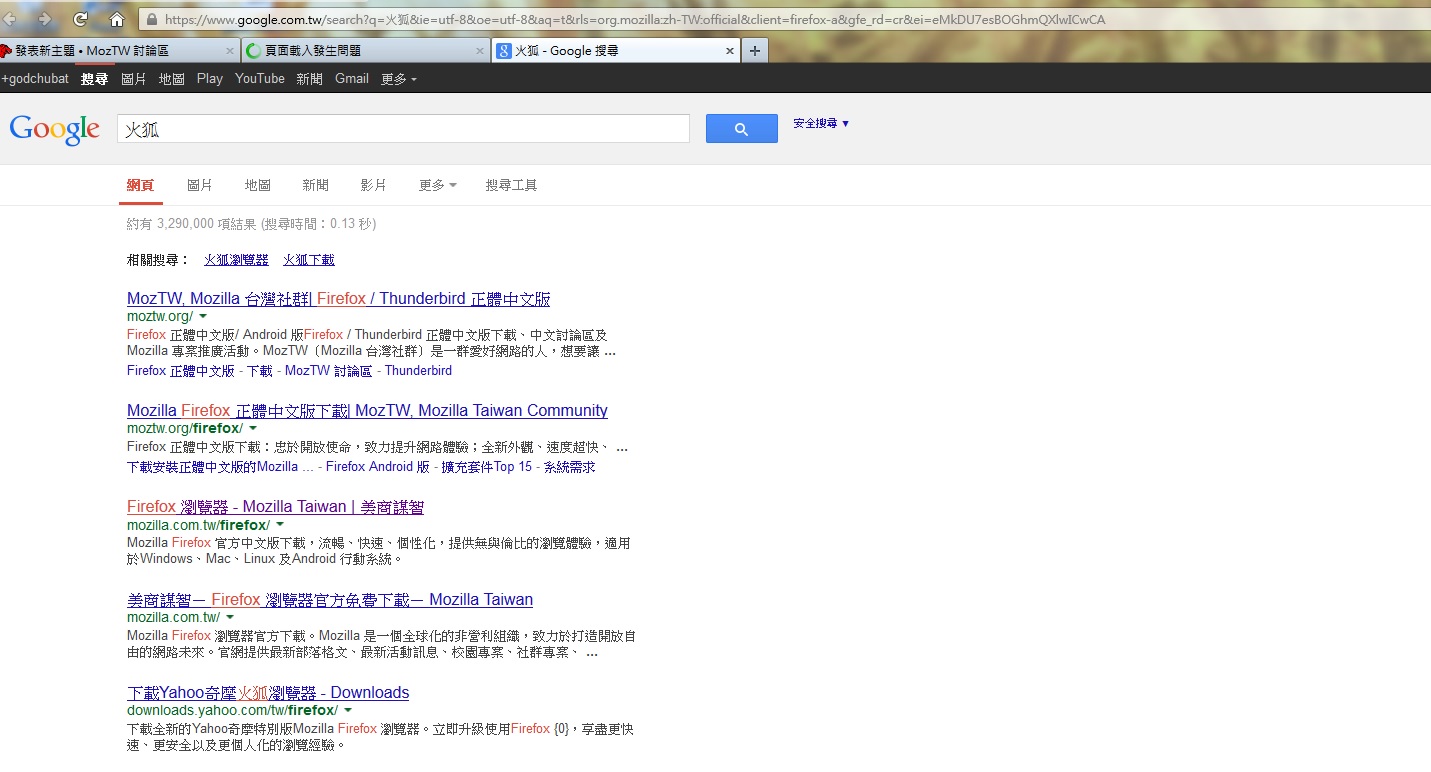Viewport: 1431px width, 772px height.
Task: Open Play in the black Google bar
Action: tap(210, 79)
